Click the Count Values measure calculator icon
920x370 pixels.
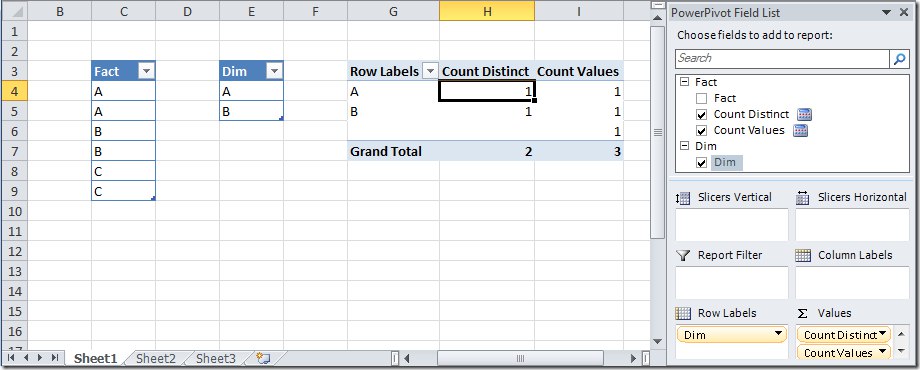800,130
